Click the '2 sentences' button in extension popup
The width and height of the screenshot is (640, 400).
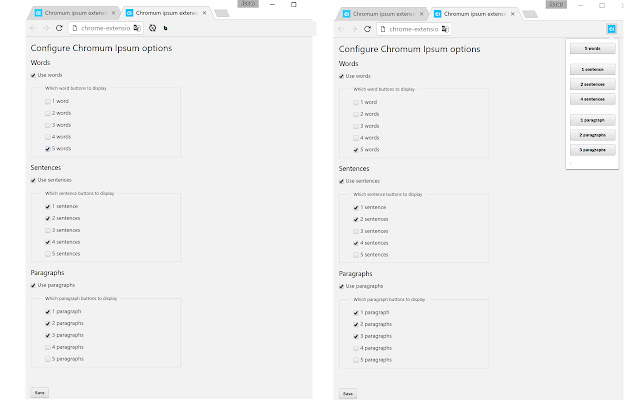[592, 84]
